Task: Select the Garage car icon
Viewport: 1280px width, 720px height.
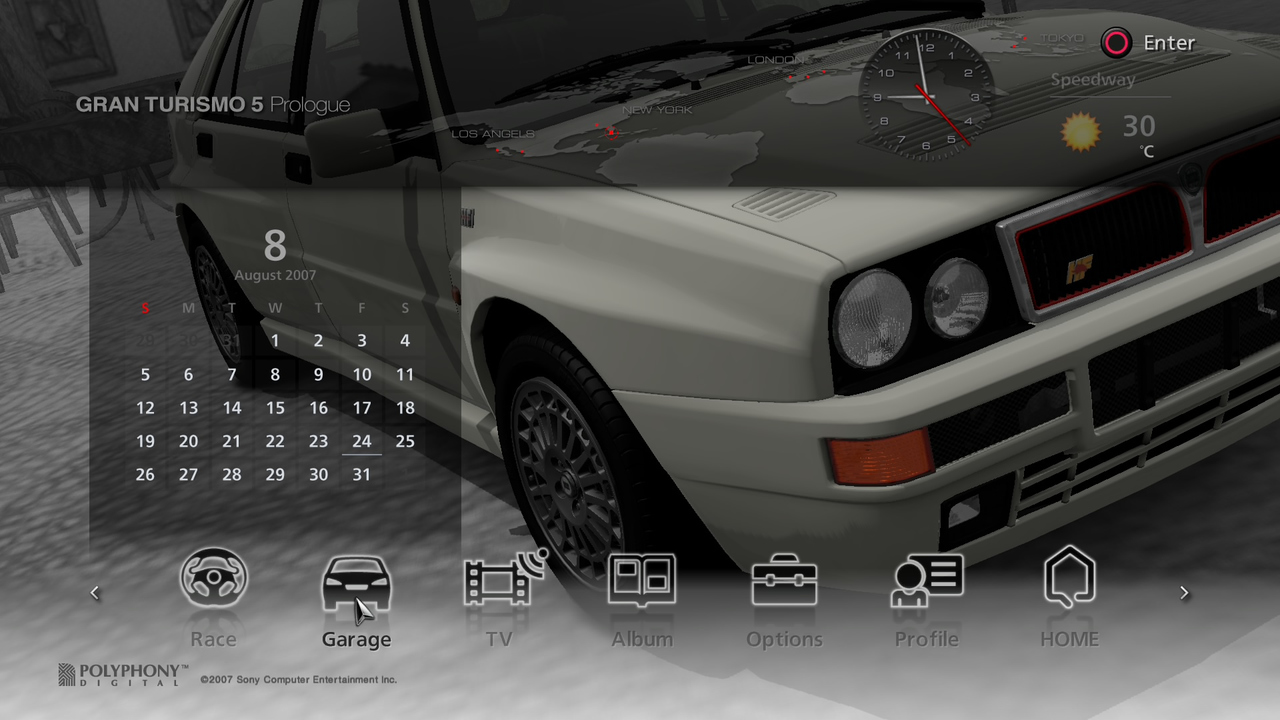Action: (356, 582)
